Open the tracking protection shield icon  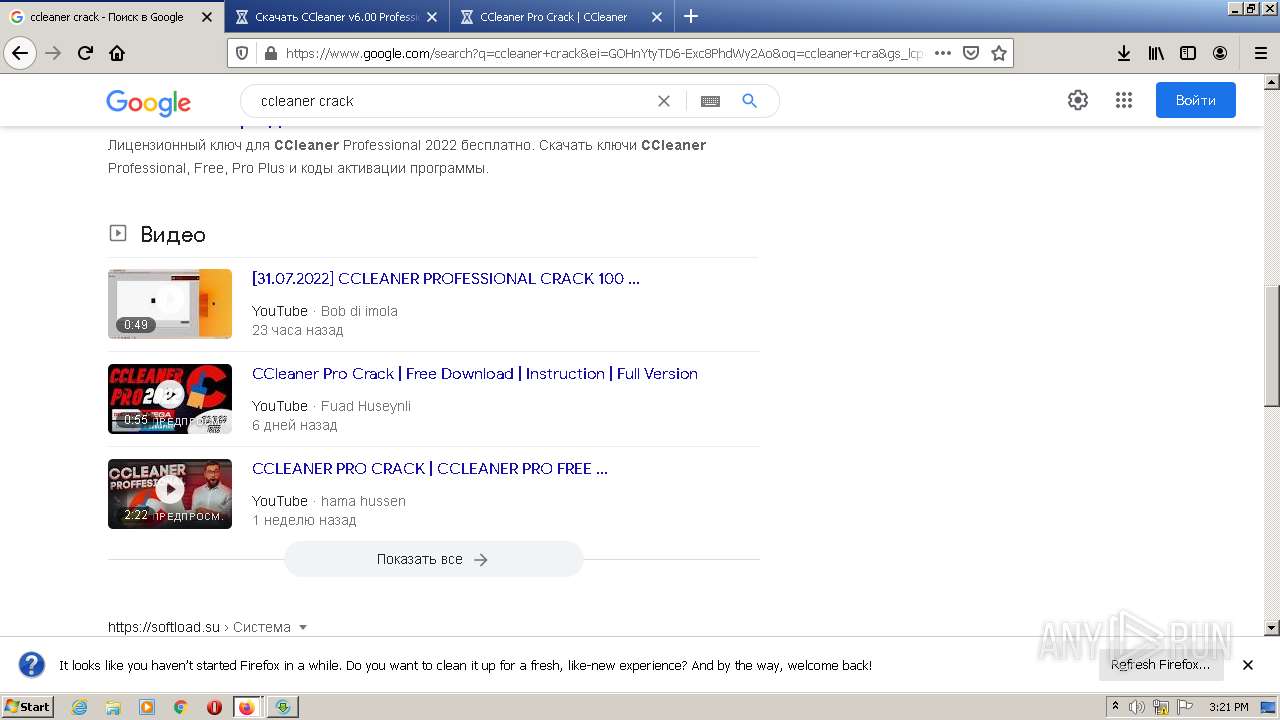click(x=243, y=53)
